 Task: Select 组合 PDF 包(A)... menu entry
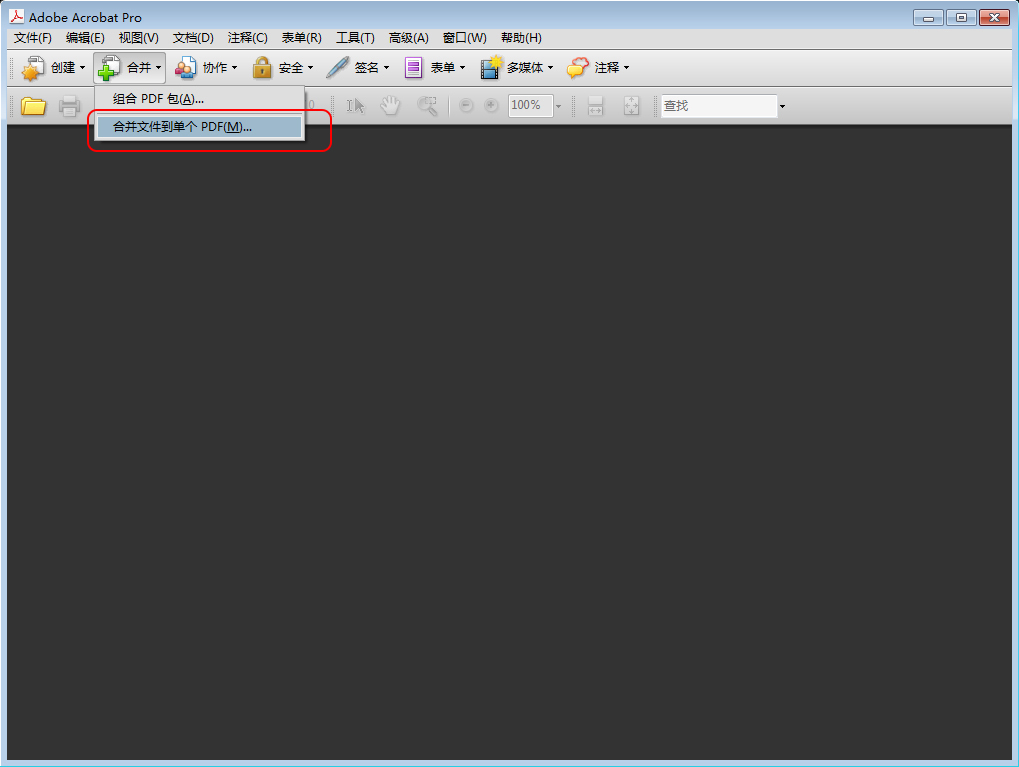point(200,99)
